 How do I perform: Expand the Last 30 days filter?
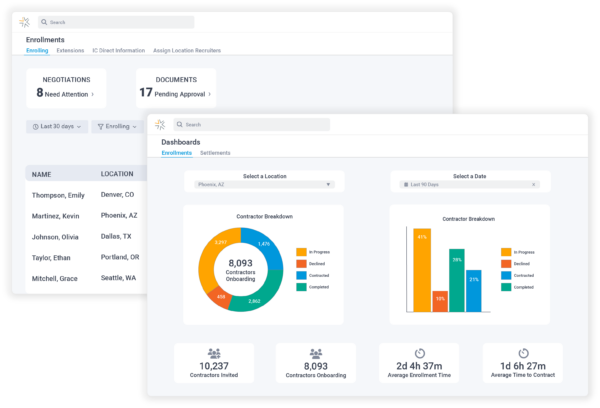point(56,127)
